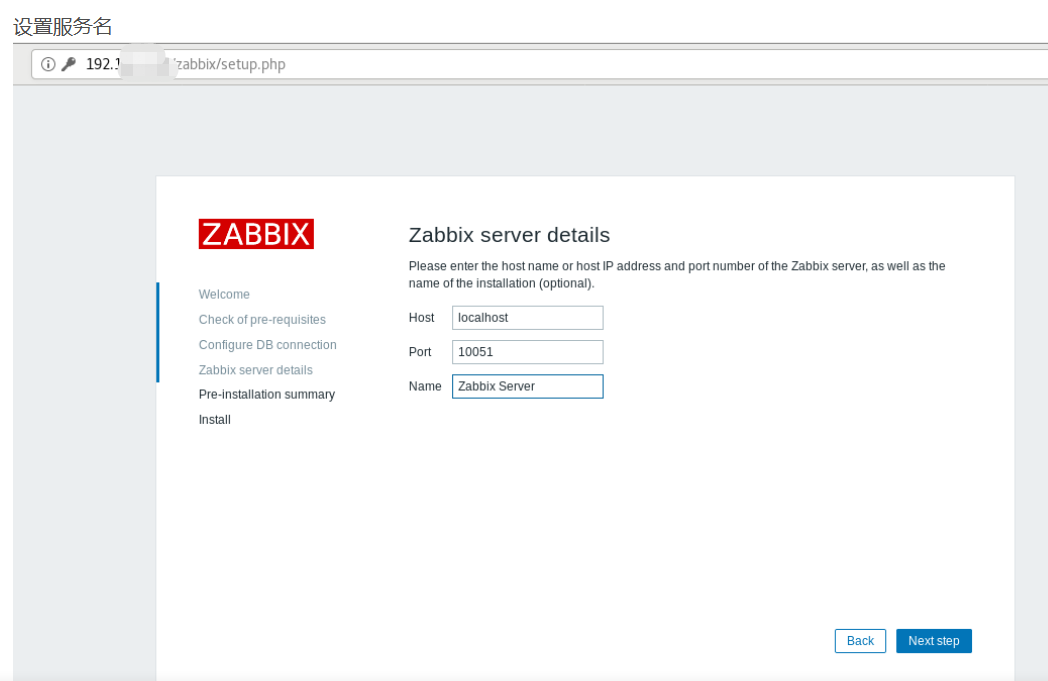Select Configure DB connection step
The image size is (1048, 681).
(267, 345)
